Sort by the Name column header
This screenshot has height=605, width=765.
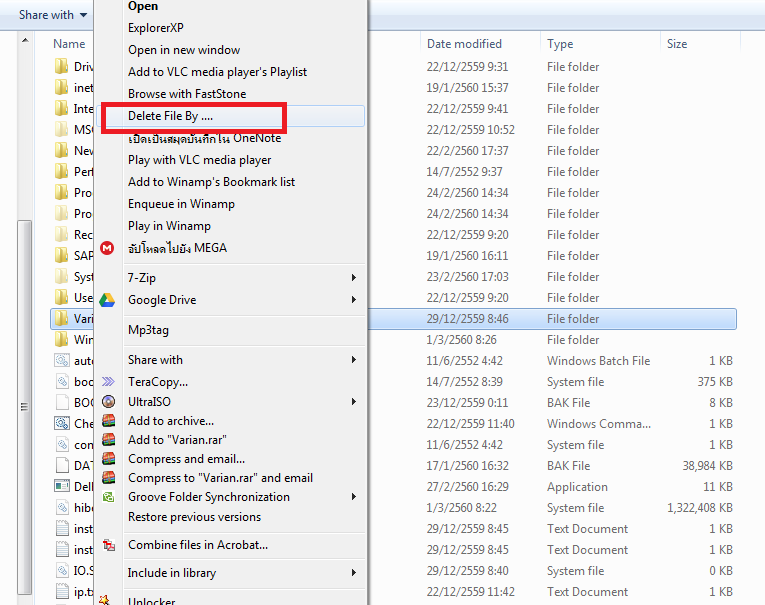(x=69, y=44)
